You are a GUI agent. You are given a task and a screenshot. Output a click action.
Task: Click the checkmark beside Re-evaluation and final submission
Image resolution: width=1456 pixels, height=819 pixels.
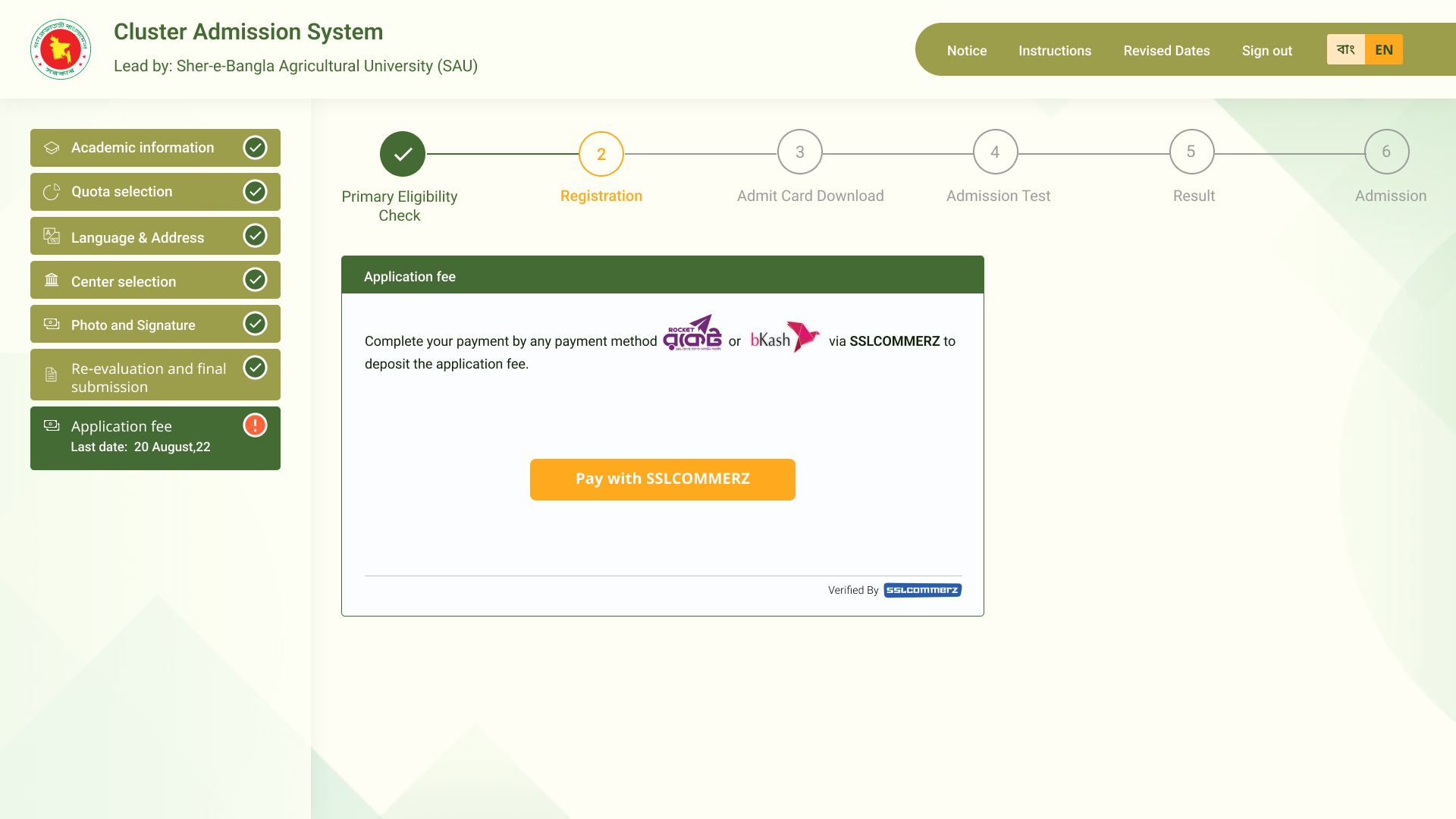tap(255, 368)
